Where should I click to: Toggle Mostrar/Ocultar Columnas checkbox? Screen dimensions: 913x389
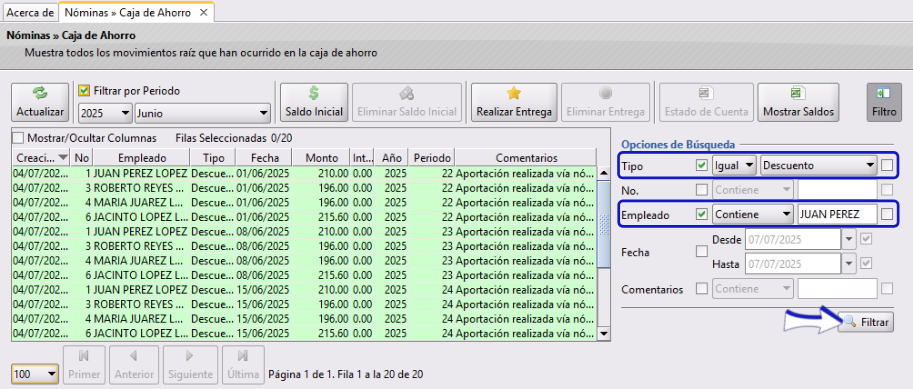tap(18, 139)
